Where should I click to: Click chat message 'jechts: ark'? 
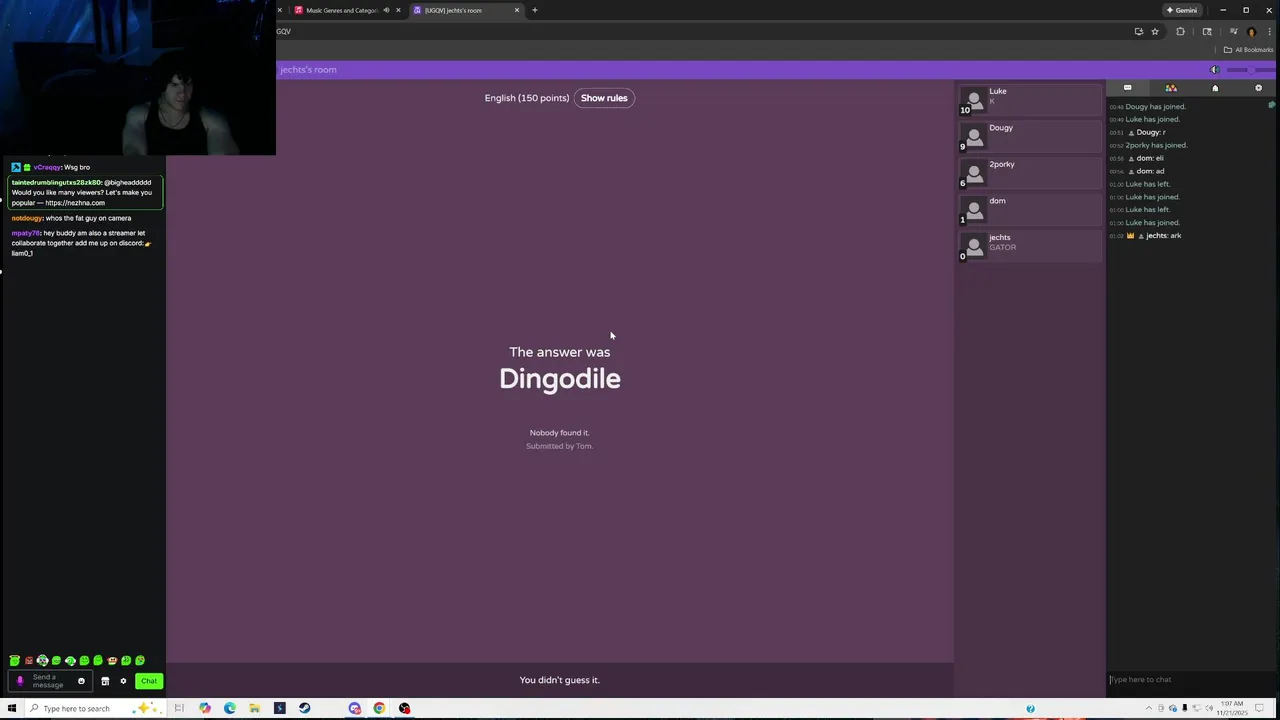tap(1163, 236)
